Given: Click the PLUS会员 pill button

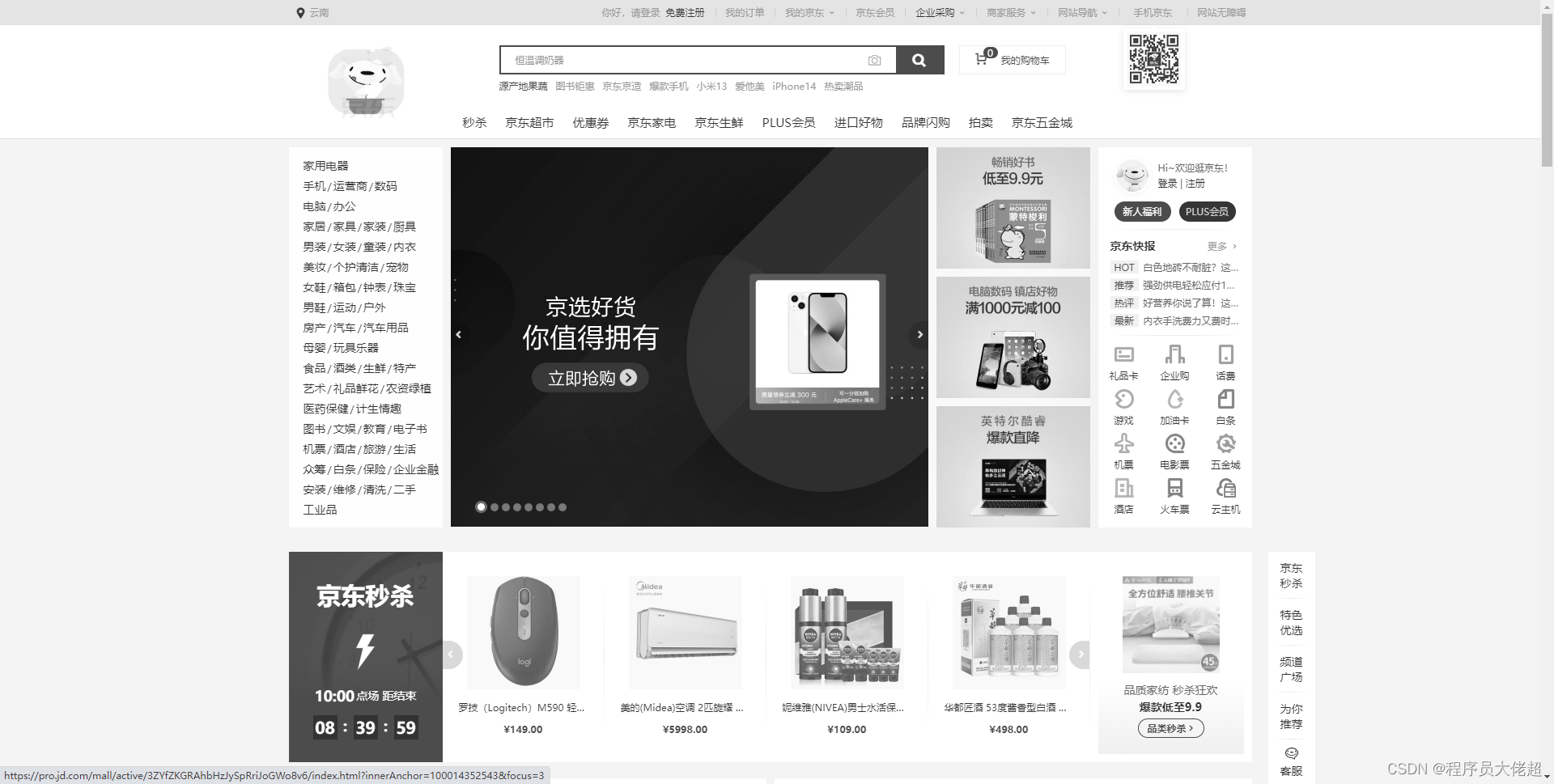Looking at the screenshot, I should 1207,211.
